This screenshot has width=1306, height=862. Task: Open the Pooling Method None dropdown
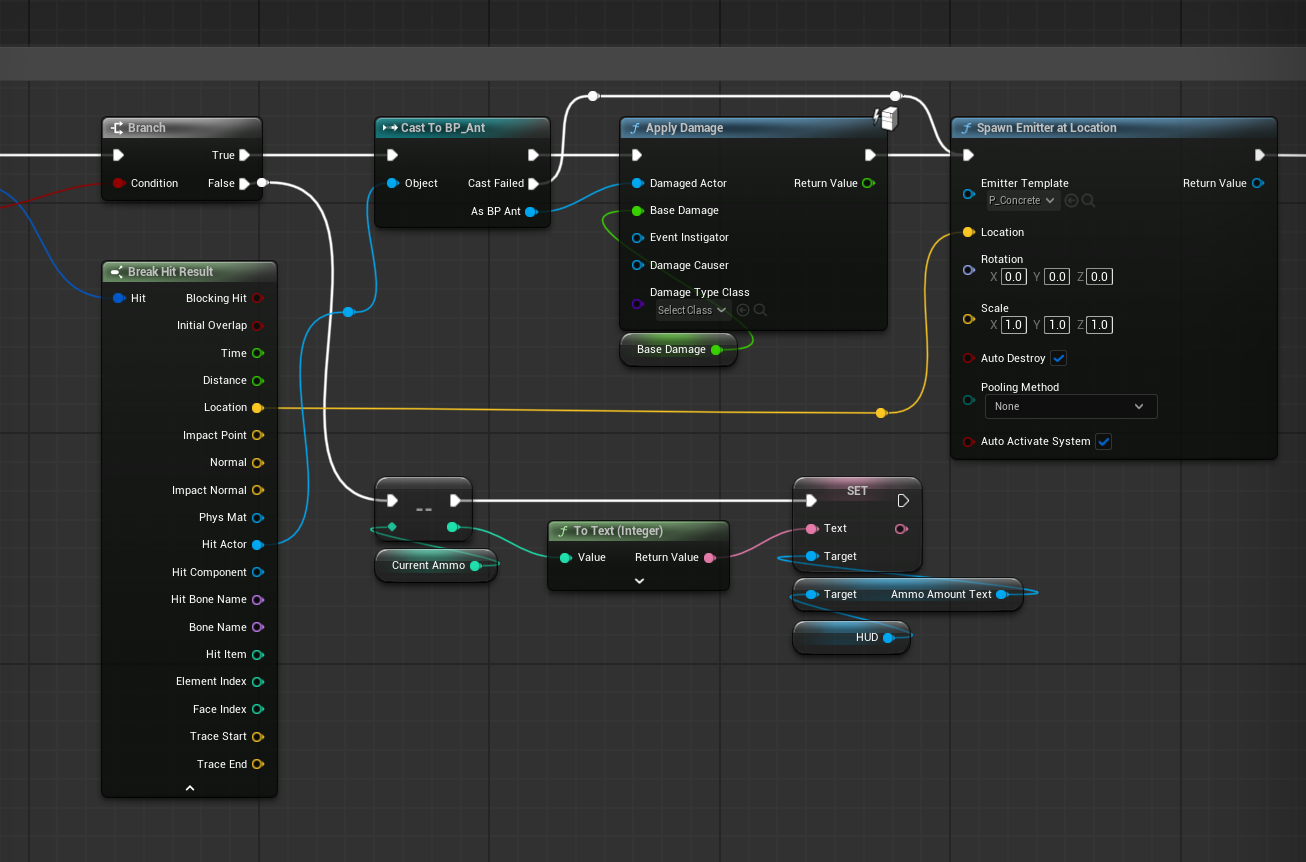click(1071, 406)
